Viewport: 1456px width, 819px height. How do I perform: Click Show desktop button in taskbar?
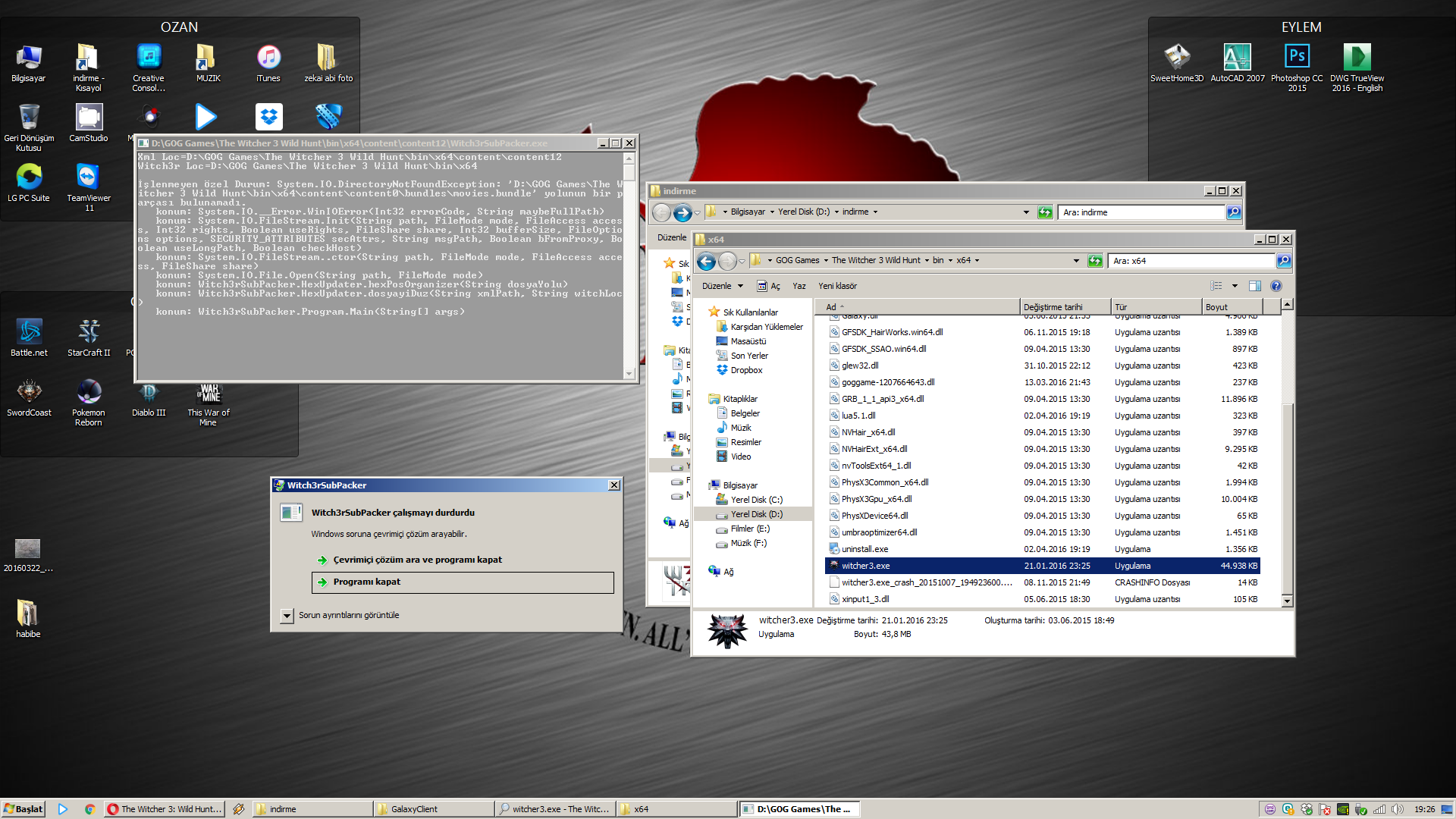point(1448,809)
